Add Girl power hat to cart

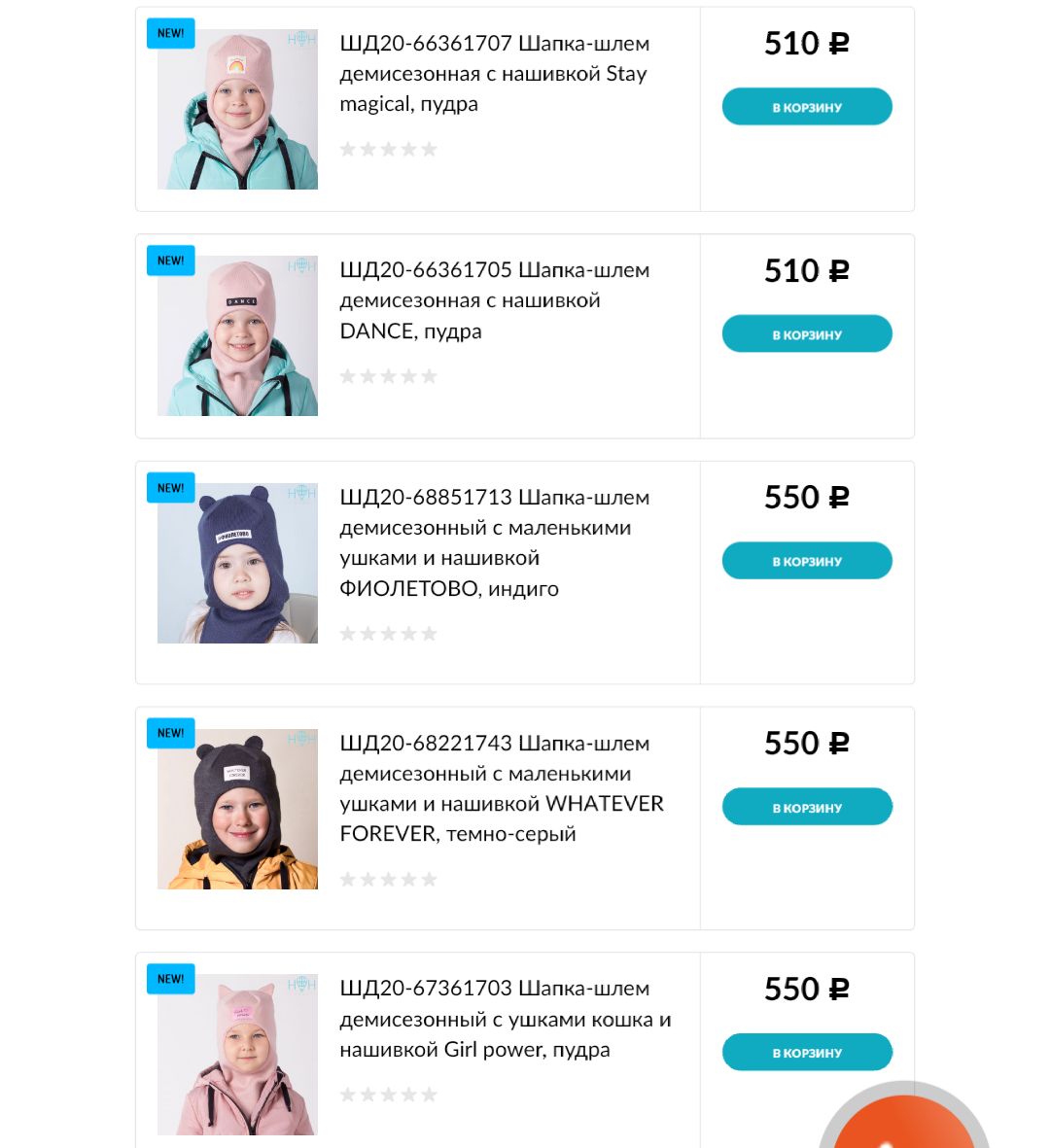[x=807, y=1052]
